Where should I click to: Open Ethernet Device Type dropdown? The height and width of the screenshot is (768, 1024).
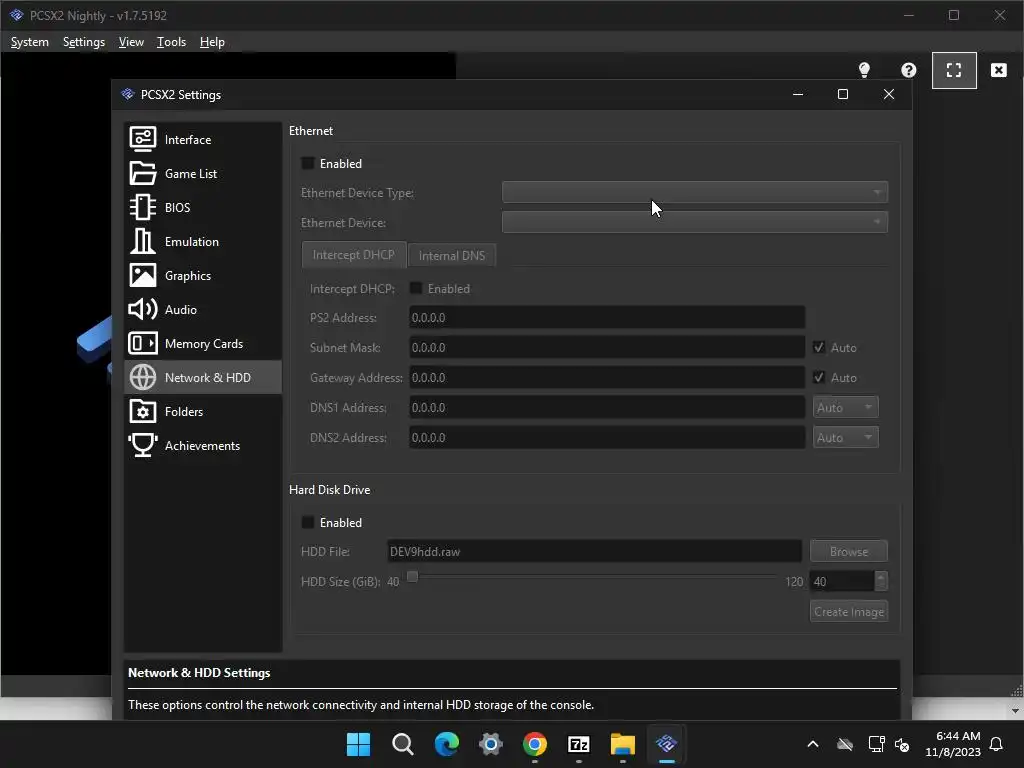tap(694, 192)
